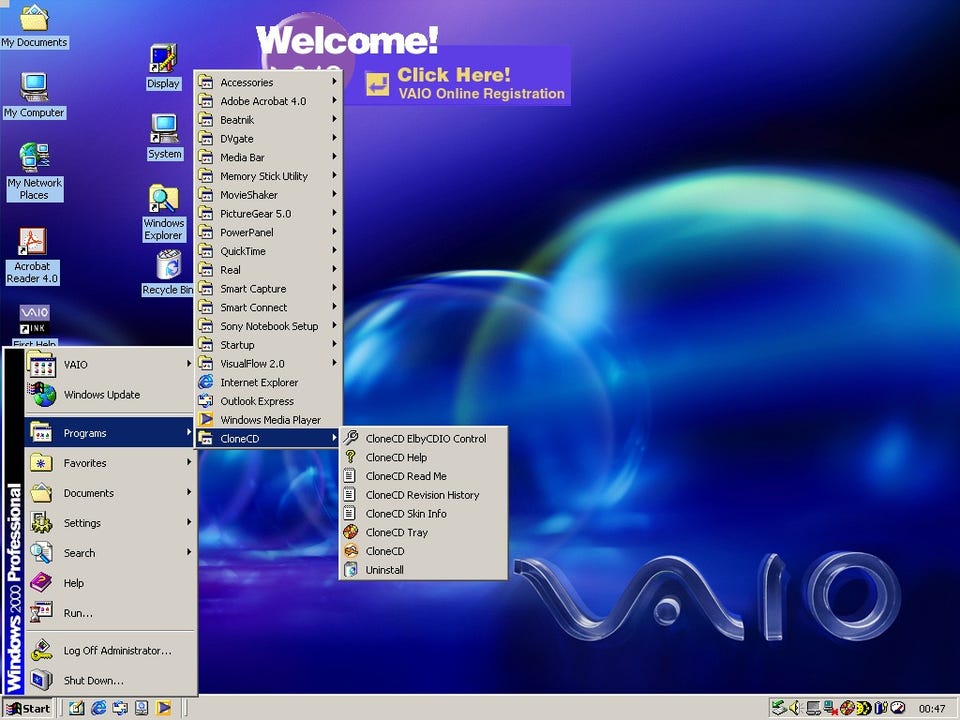Viewport: 960px width, 720px height.
Task: Open Outlook Express from Programs menu
Action: click(x=268, y=401)
